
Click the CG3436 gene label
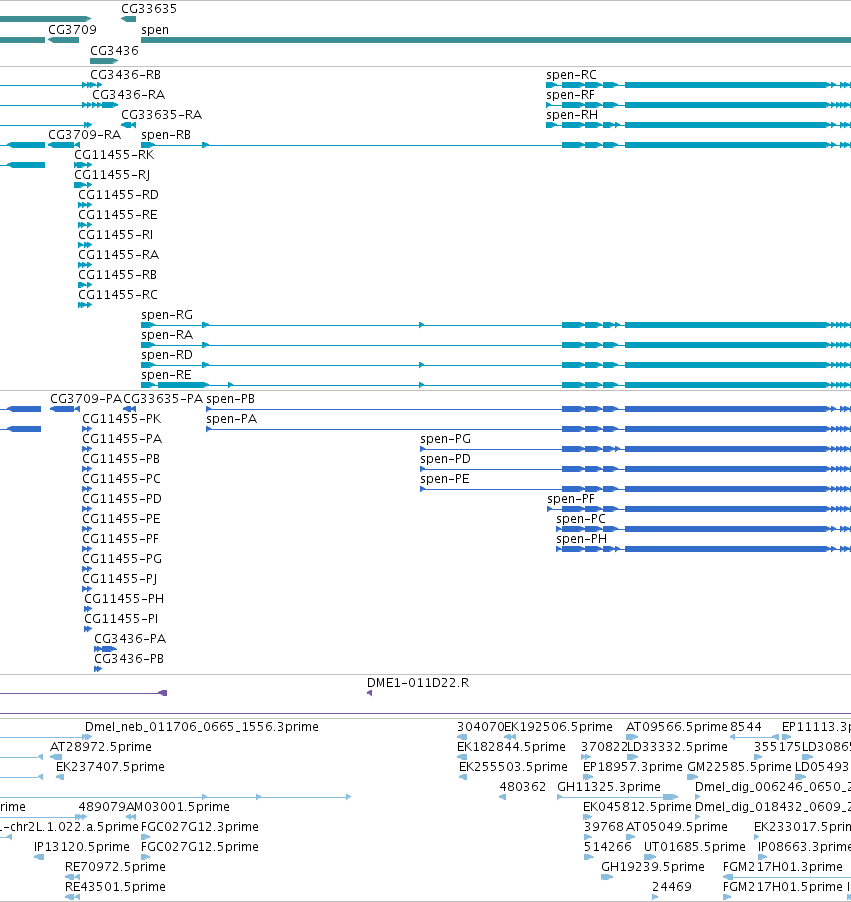coord(115,51)
